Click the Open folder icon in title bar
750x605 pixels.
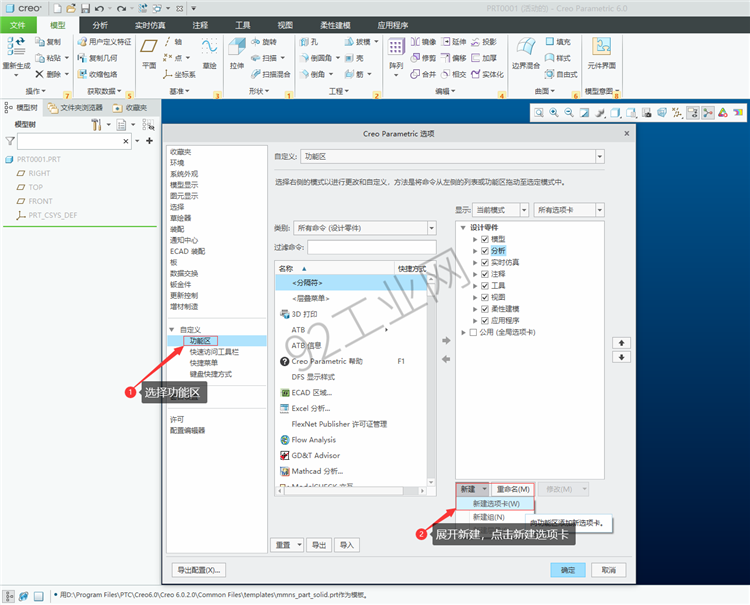click(71, 8)
